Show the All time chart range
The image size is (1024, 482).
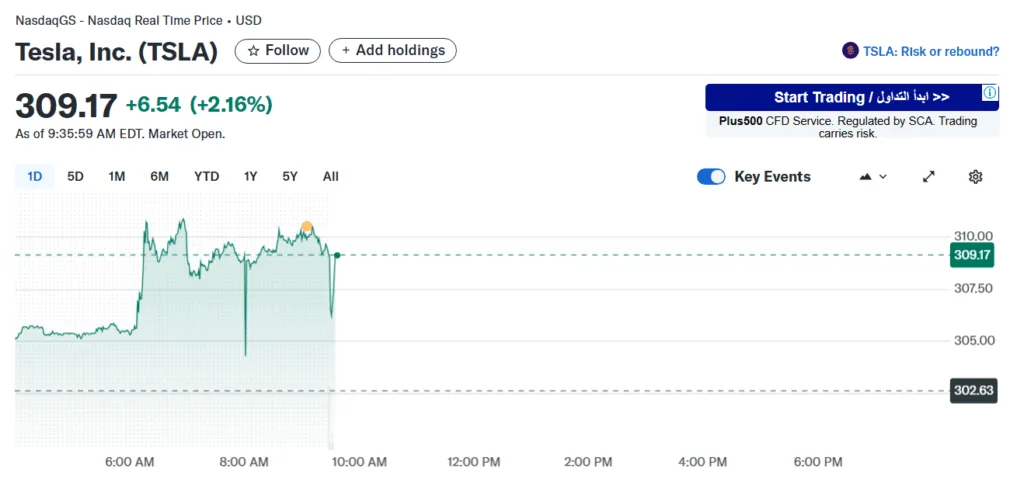(330, 176)
